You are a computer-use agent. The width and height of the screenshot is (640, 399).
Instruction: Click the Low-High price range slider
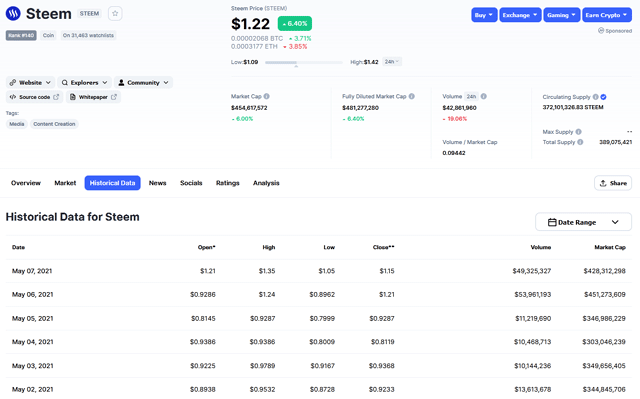point(303,62)
